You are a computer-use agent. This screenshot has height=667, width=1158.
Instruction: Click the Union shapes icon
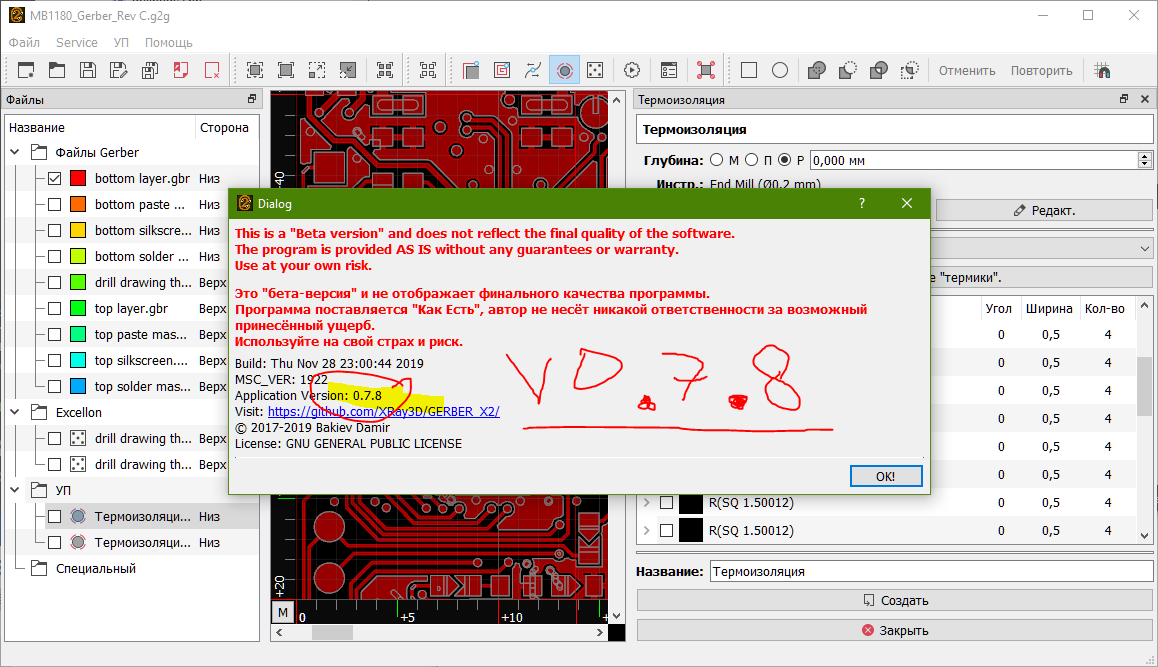817,70
